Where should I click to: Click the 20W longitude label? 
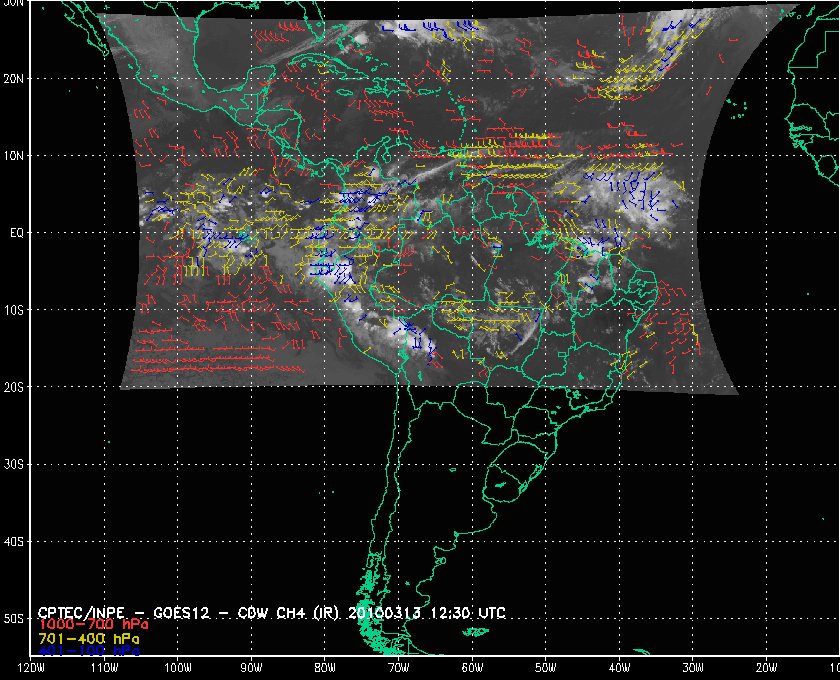[767, 667]
